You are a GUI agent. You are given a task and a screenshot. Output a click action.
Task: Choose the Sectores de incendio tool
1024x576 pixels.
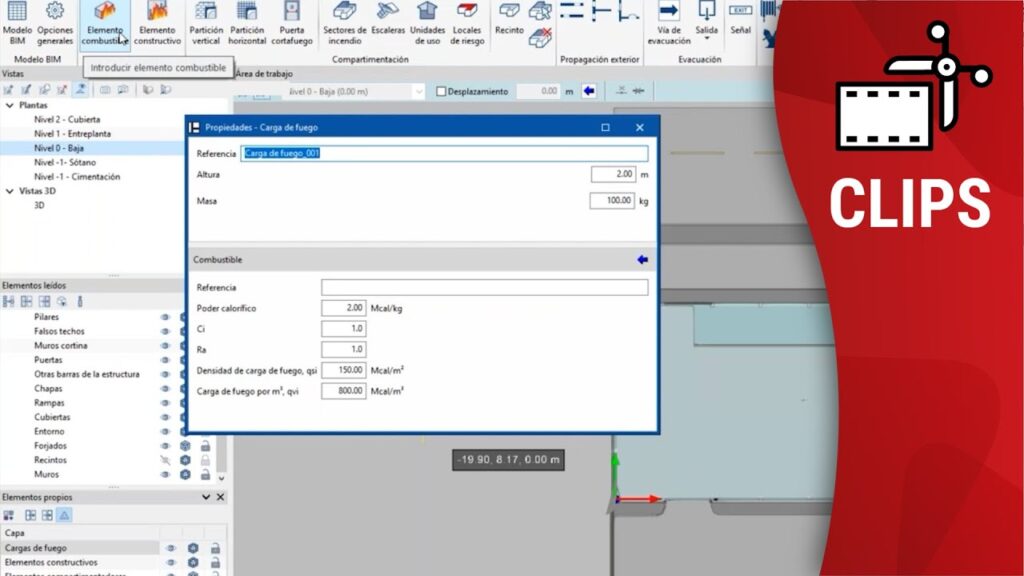[345, 23]
